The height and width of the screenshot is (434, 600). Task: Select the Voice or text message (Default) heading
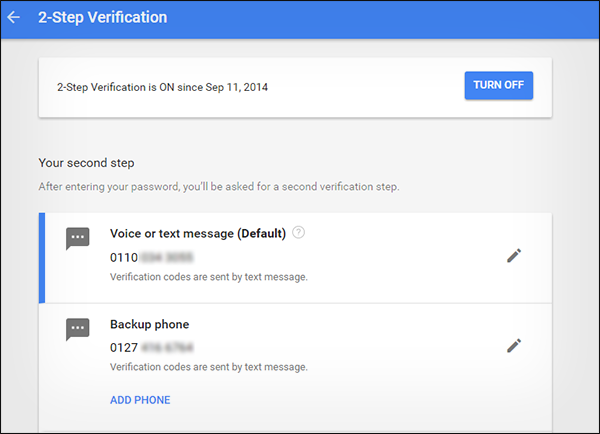pyautogui.click(x=198, y=233)
